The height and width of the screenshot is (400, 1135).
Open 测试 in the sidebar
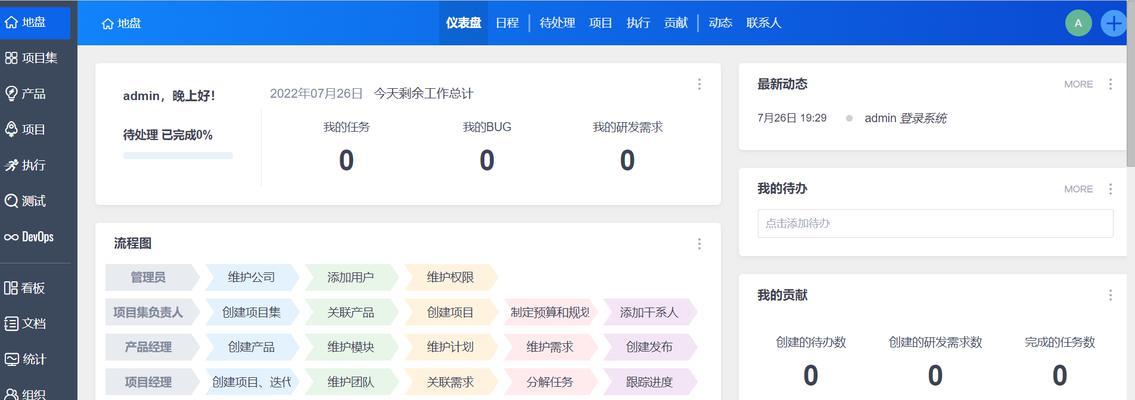(26, 200)
